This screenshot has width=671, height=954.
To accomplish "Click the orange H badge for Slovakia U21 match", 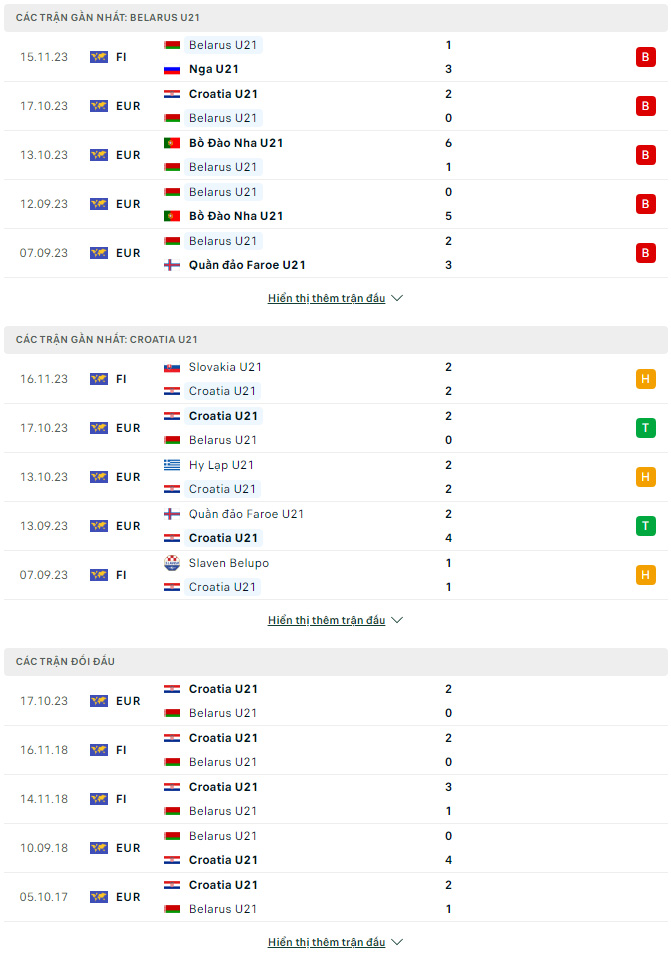I will point(645,379).
